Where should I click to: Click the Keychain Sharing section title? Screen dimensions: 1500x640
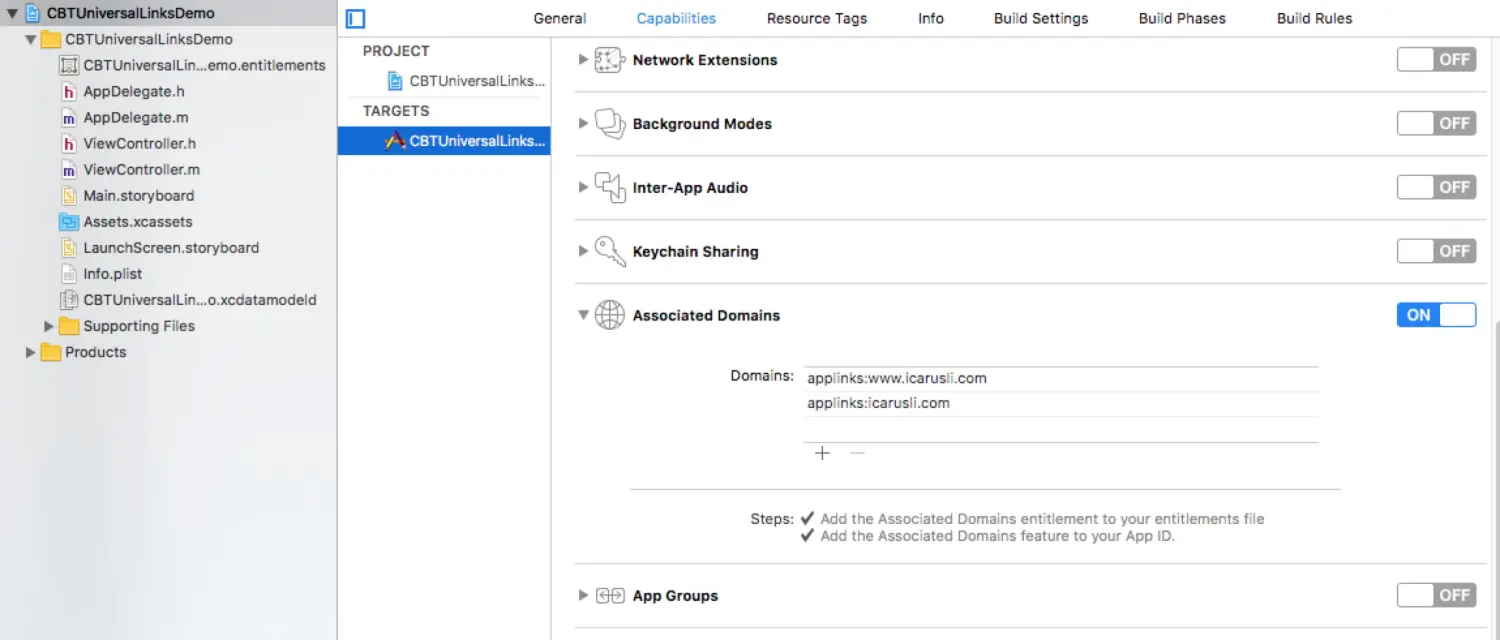point(696,251)
